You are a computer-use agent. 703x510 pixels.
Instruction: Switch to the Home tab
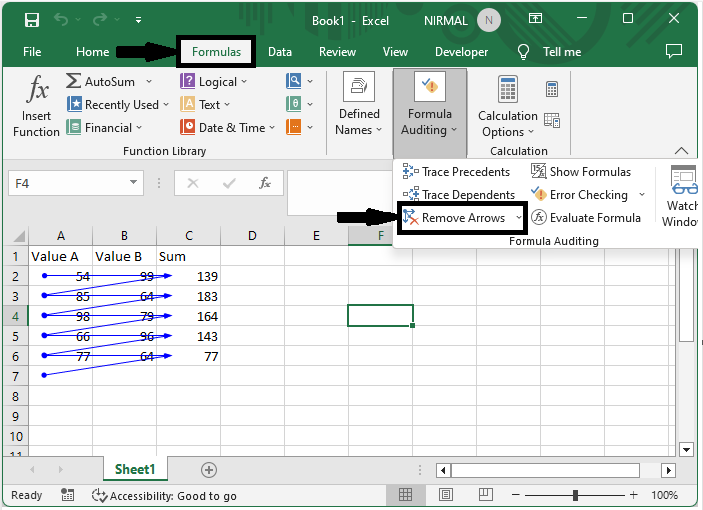92,52
